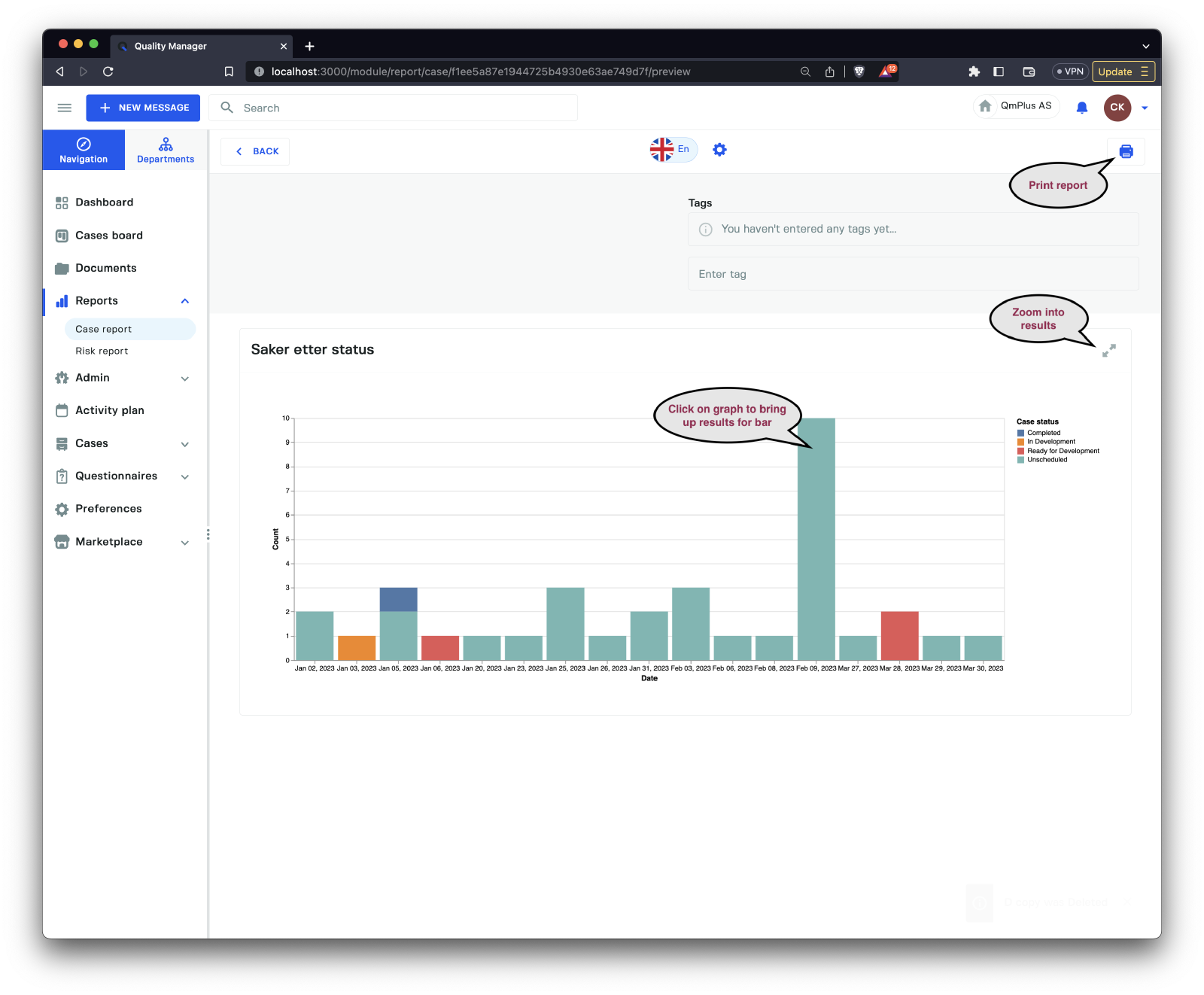Click the Completed legend color swatch

(1020, 433)
